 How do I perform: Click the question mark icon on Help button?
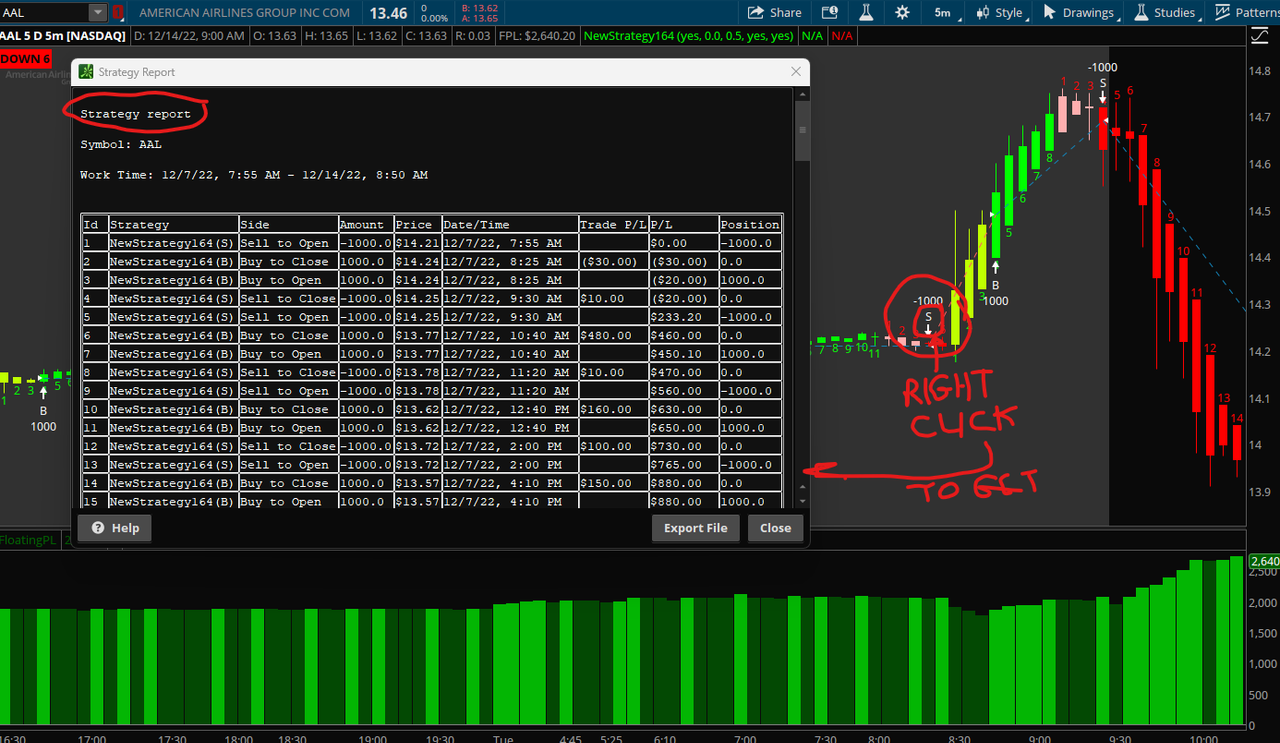tap(96, 528)
